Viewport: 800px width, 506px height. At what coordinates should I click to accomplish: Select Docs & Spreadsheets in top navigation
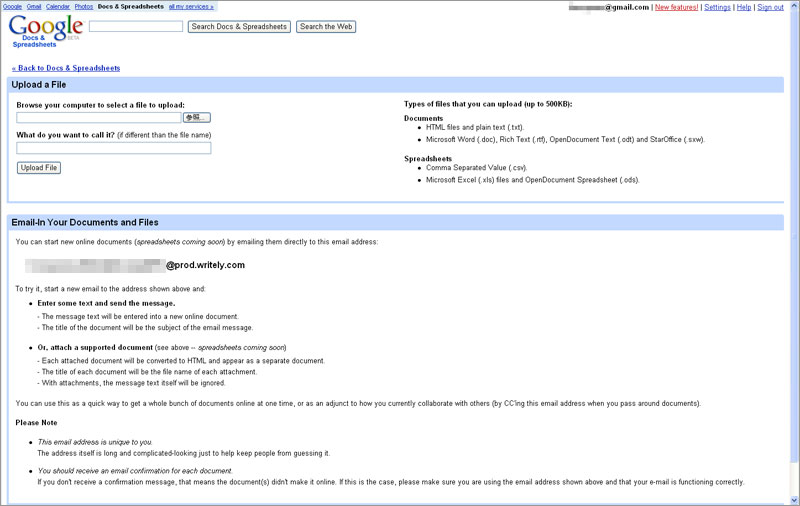coord(131,7)
